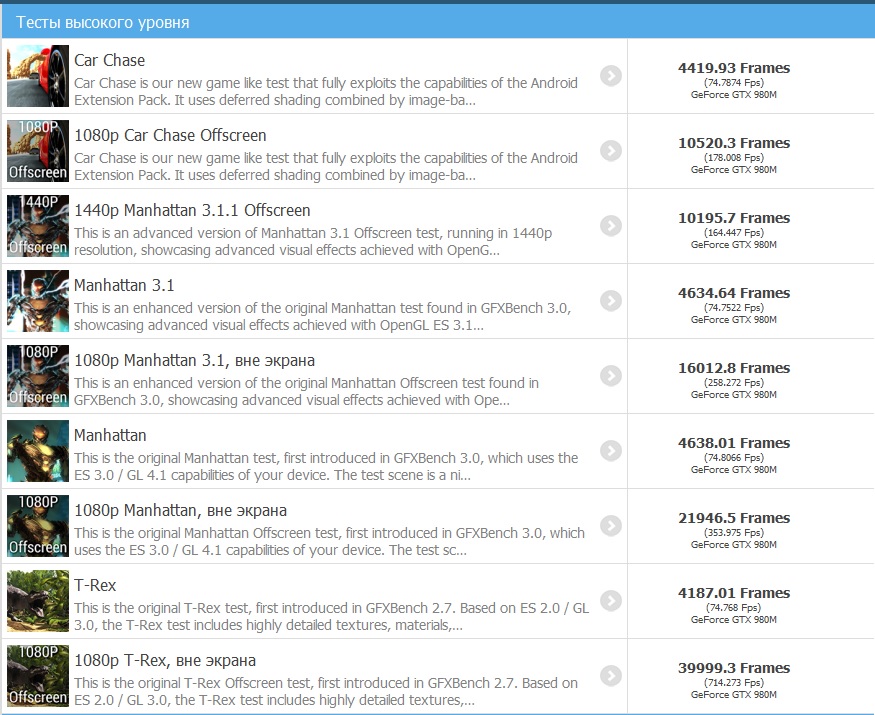
Task: Select the Manhattan title
Action: point(110,435)
